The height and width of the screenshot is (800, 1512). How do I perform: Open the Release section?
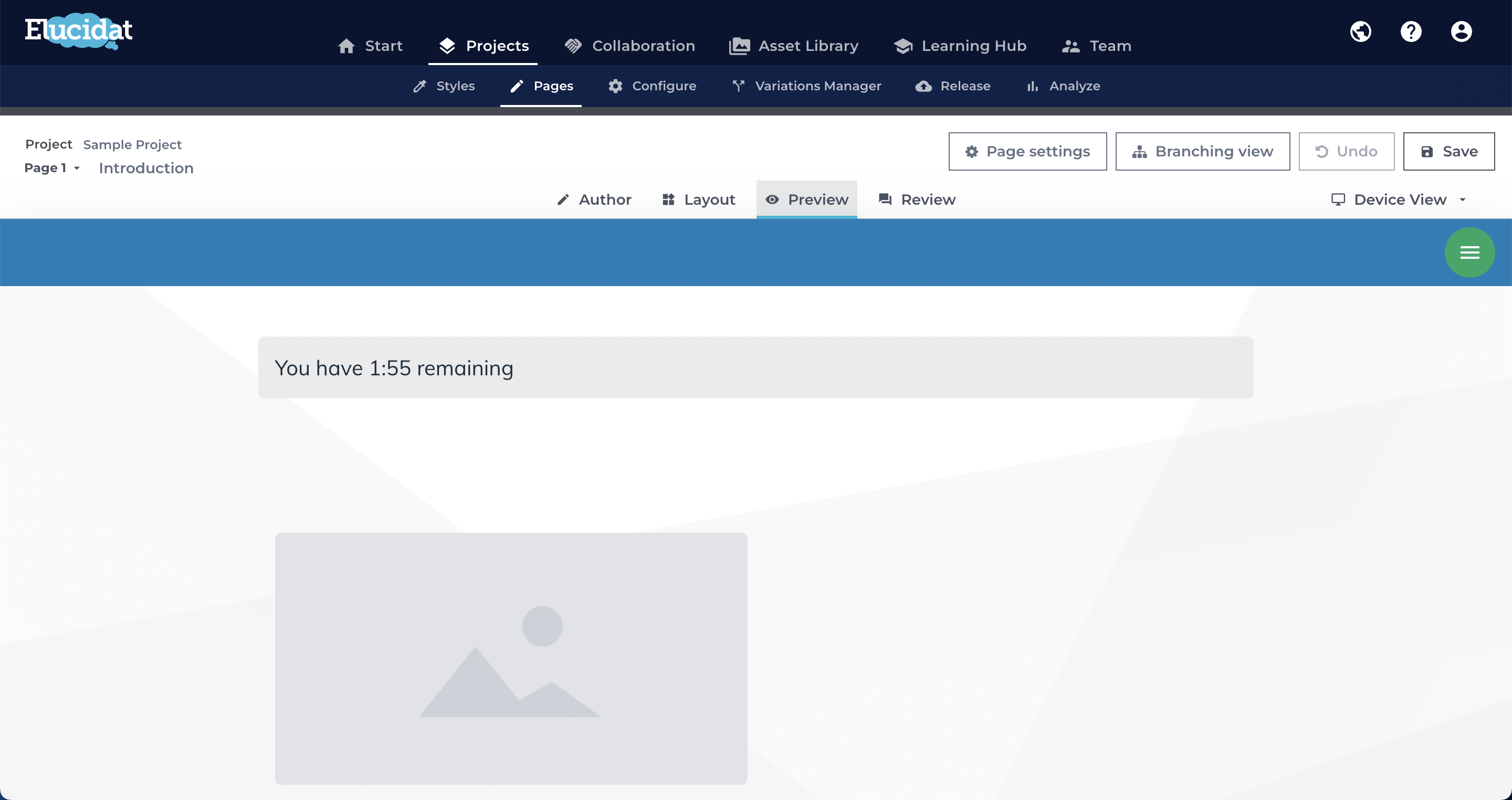click(953, 86)
